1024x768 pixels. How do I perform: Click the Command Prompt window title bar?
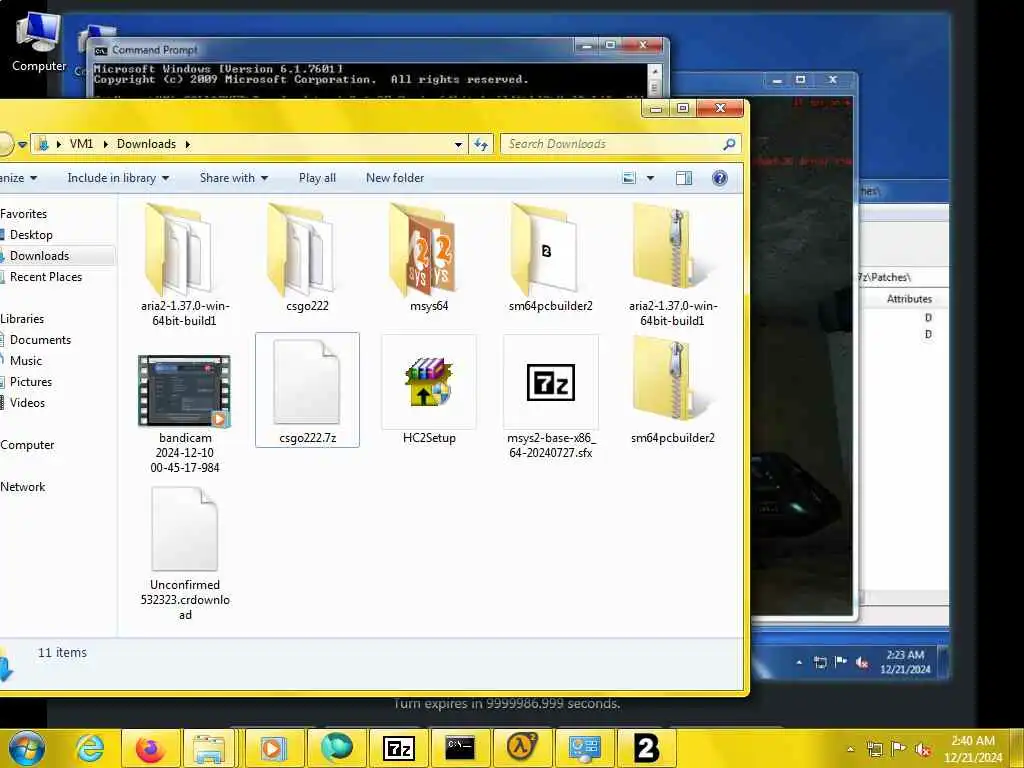pos(333,50)
